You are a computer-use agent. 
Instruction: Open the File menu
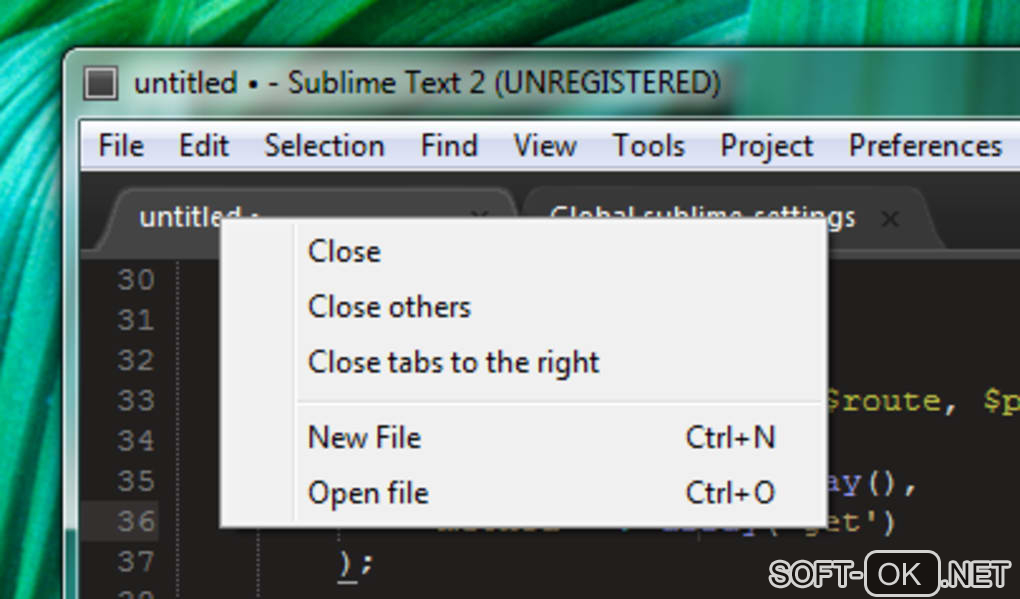tap(121, 146)
